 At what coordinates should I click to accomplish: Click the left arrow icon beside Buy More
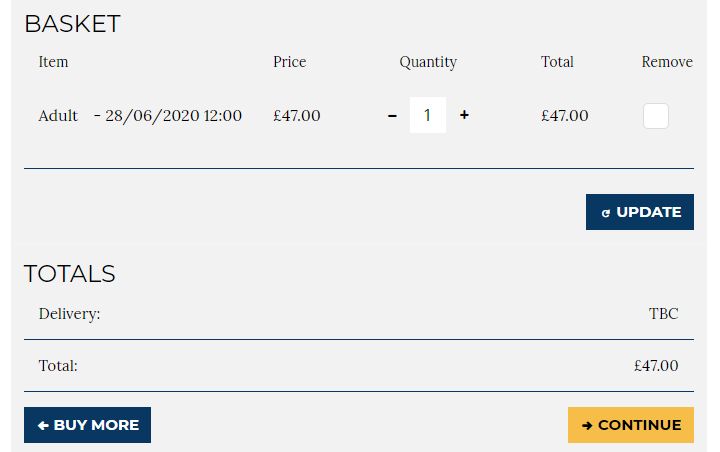click(43, 425)
